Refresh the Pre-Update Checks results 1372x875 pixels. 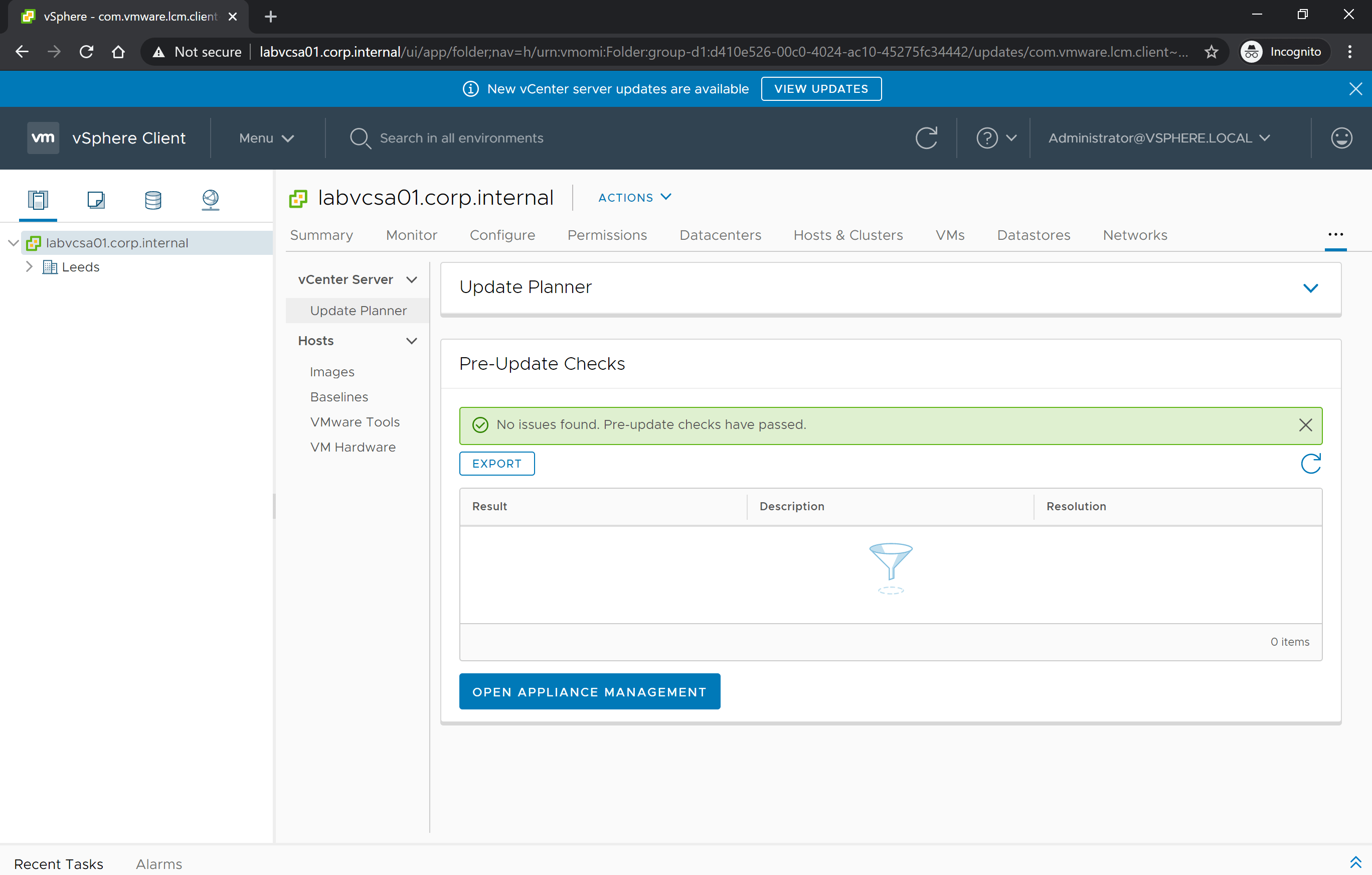tap(1310, 464)
